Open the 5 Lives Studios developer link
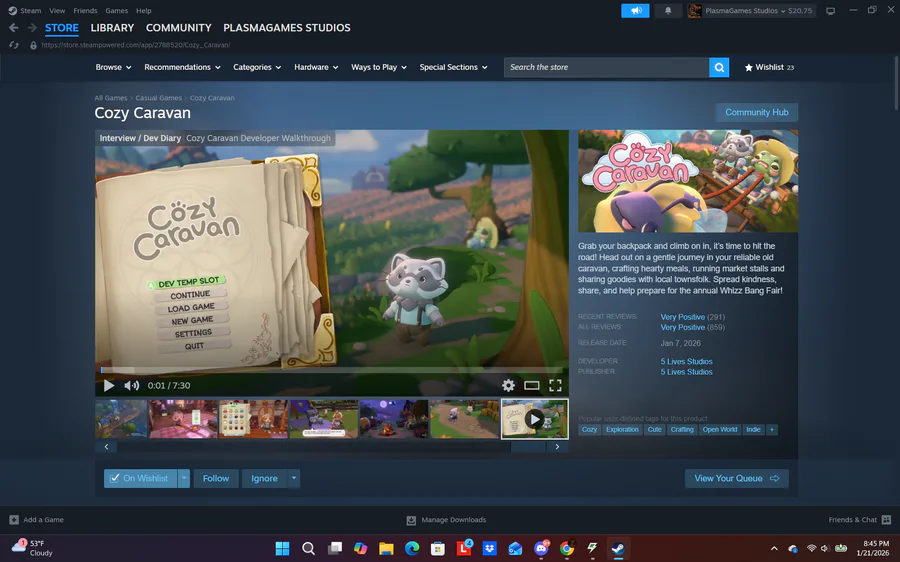Image resolution: width=900 pixels, height=562 pixels. point(686,361)
